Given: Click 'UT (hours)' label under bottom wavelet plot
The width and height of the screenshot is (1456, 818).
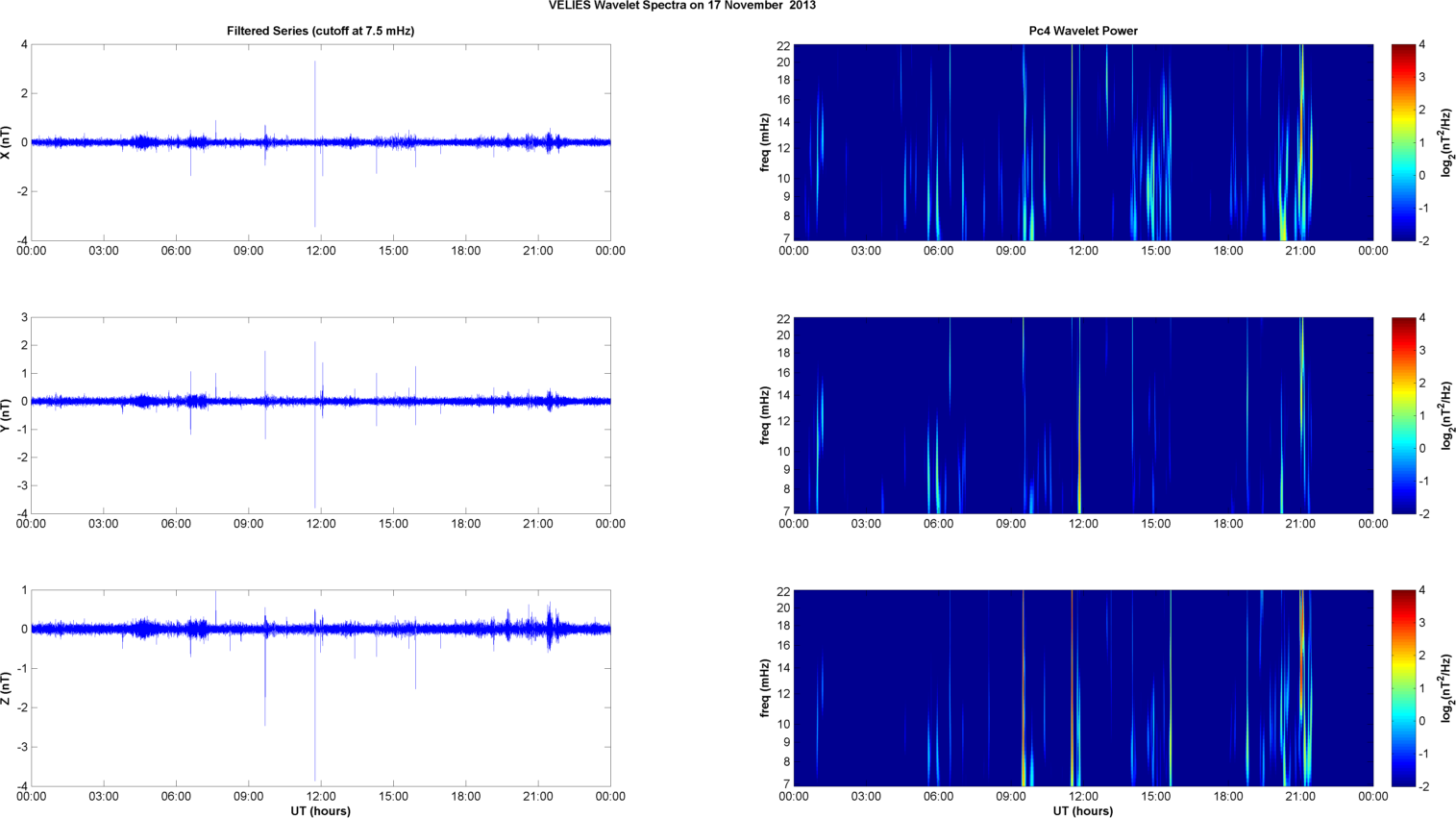Looking at the screenshot, I should (x=1082, y=810).
